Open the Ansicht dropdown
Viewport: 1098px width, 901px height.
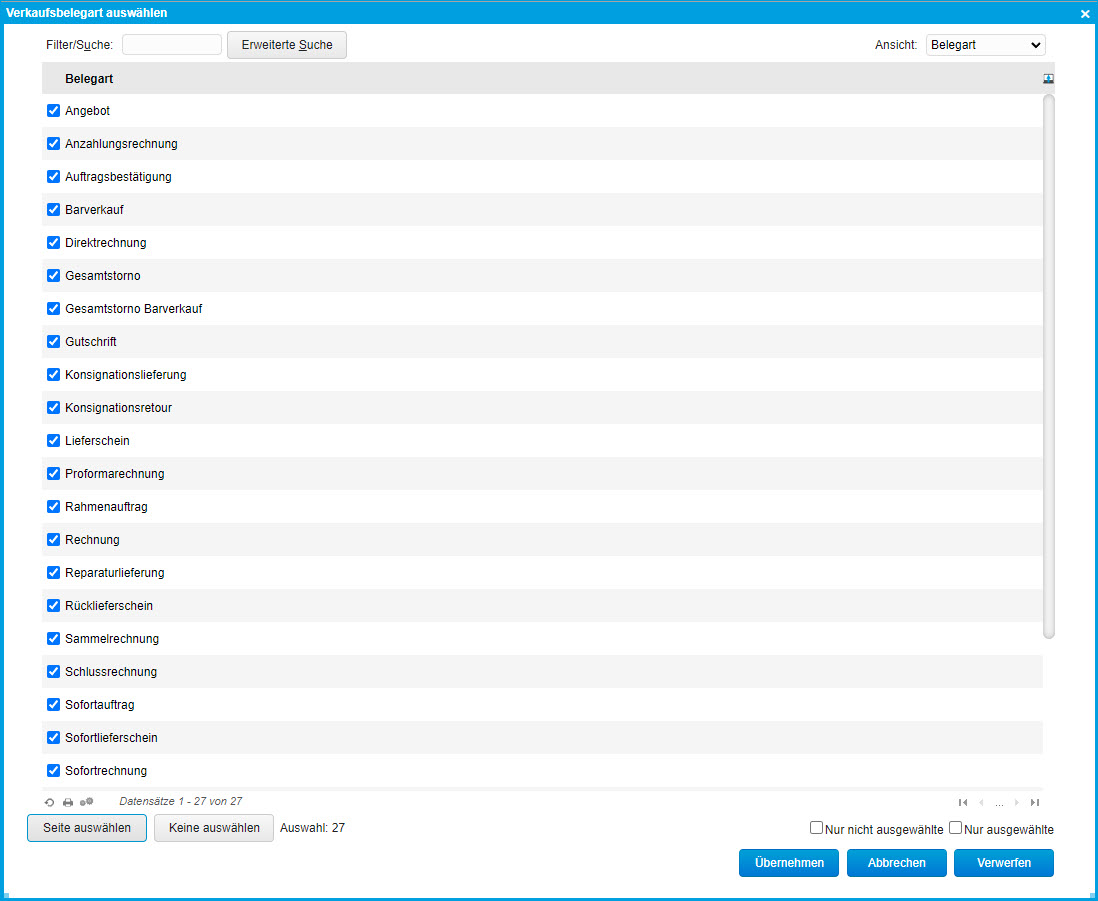pyautogui.click(x=985, y=45)
